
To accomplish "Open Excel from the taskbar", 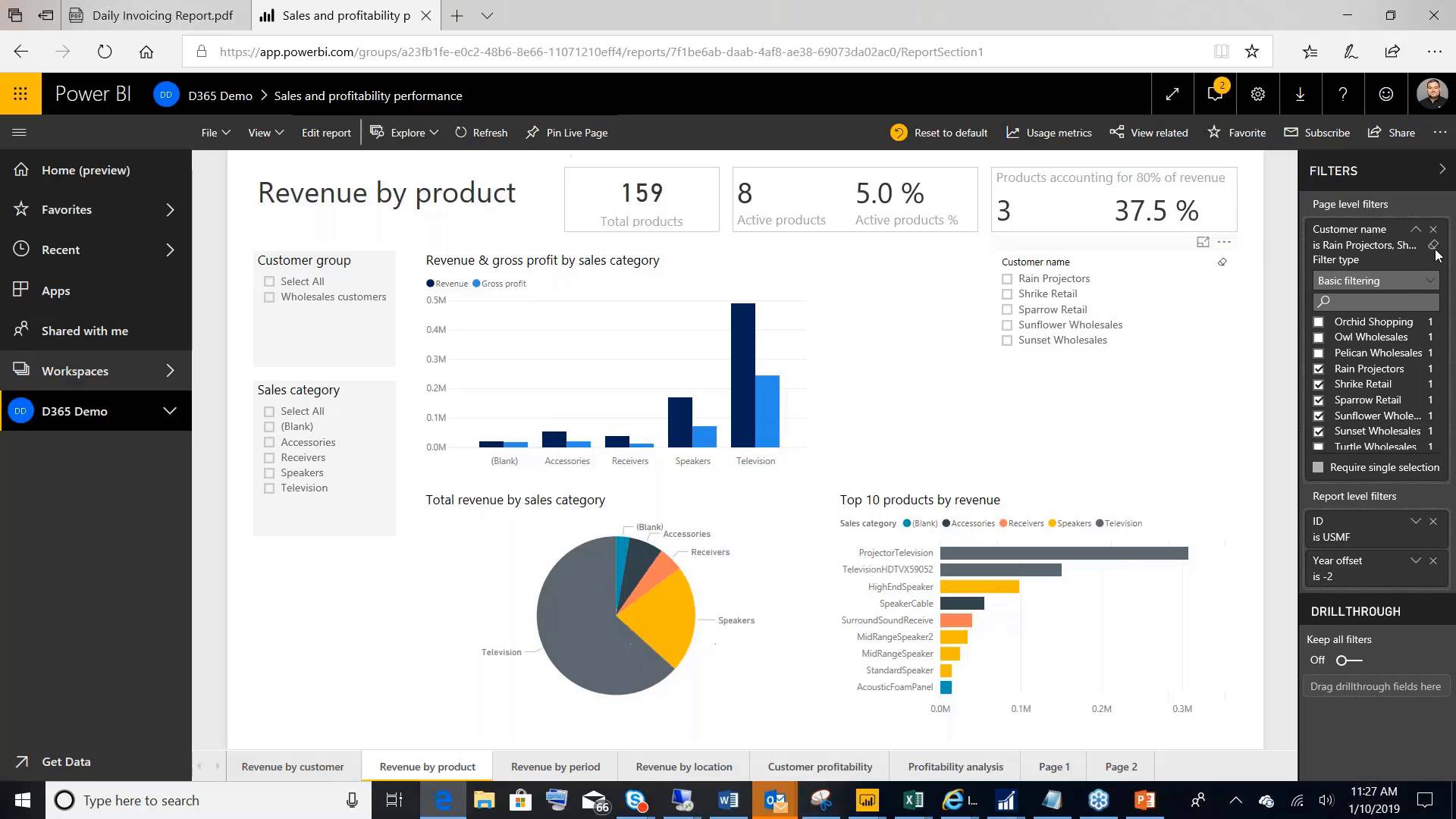I will 913,800.
